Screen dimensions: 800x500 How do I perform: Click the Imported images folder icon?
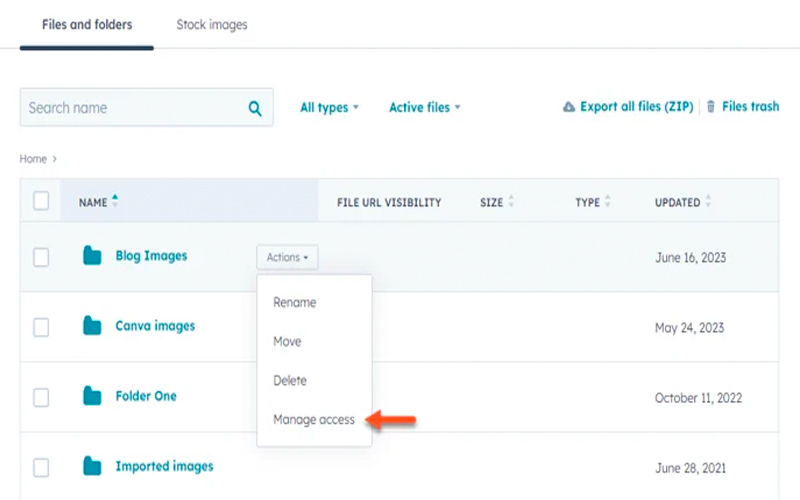coord(92,466)
